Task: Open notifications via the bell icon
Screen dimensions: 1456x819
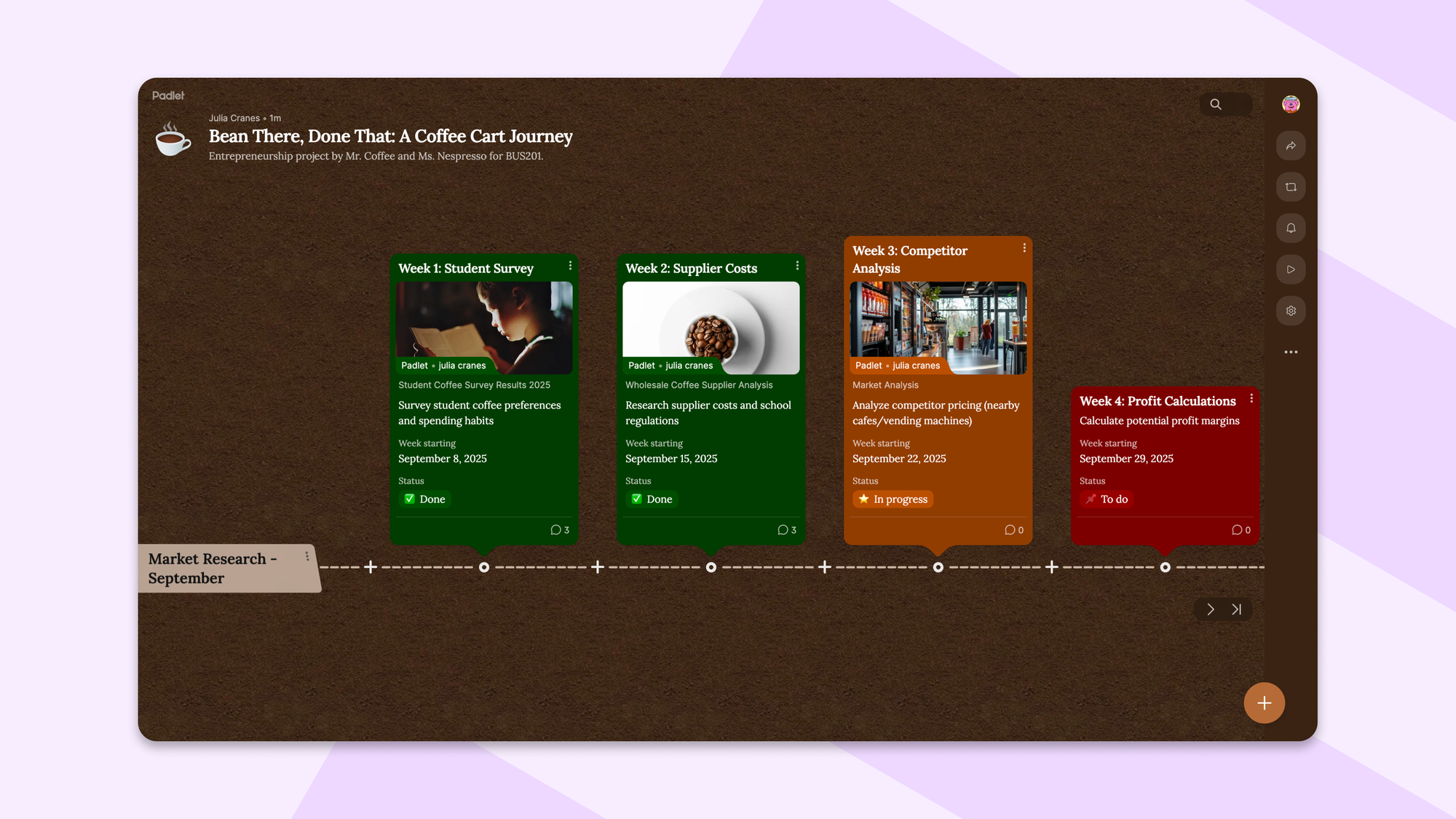Action: pos(1291,228)
